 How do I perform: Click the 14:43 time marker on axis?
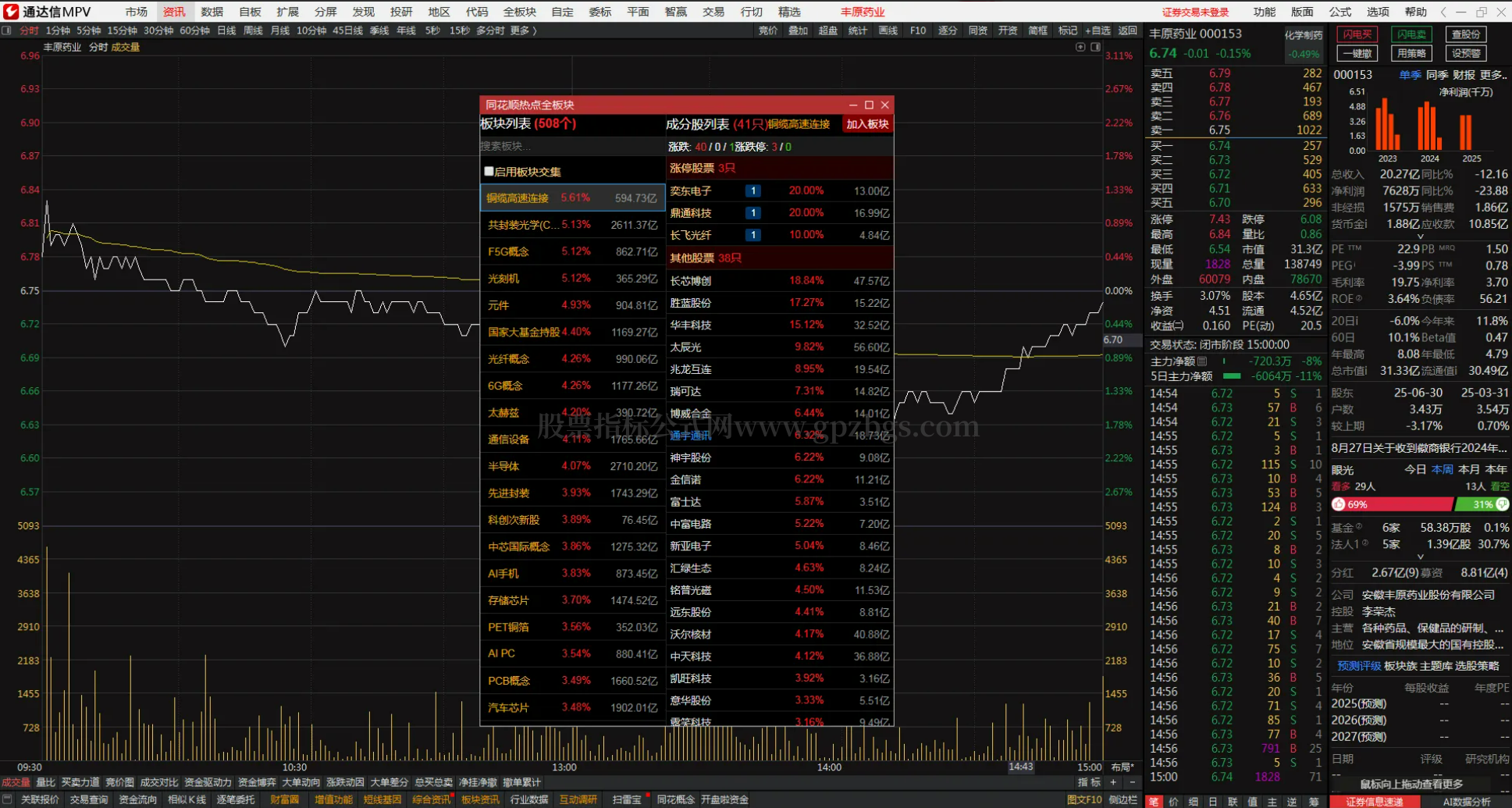point(1020,767)
